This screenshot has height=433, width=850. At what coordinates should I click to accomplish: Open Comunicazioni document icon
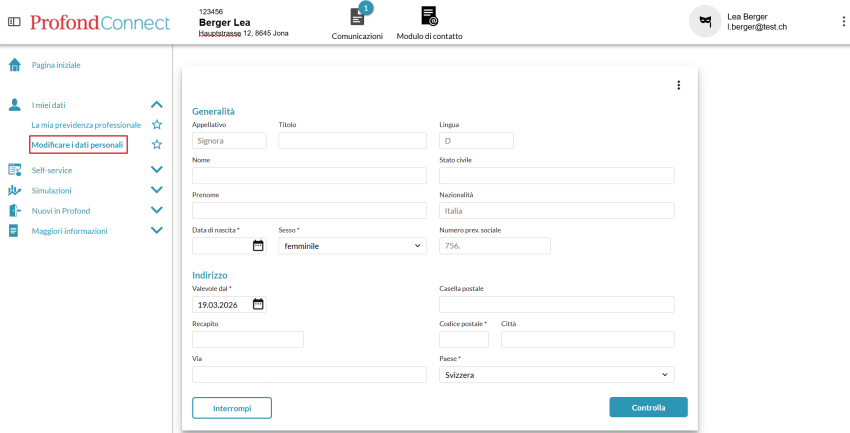(357, 17)
